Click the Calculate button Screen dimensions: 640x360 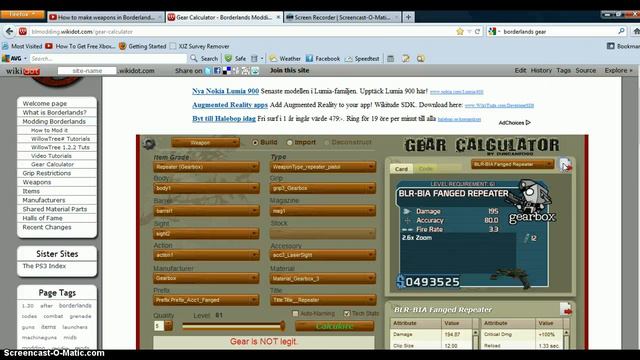pos(334,326)
